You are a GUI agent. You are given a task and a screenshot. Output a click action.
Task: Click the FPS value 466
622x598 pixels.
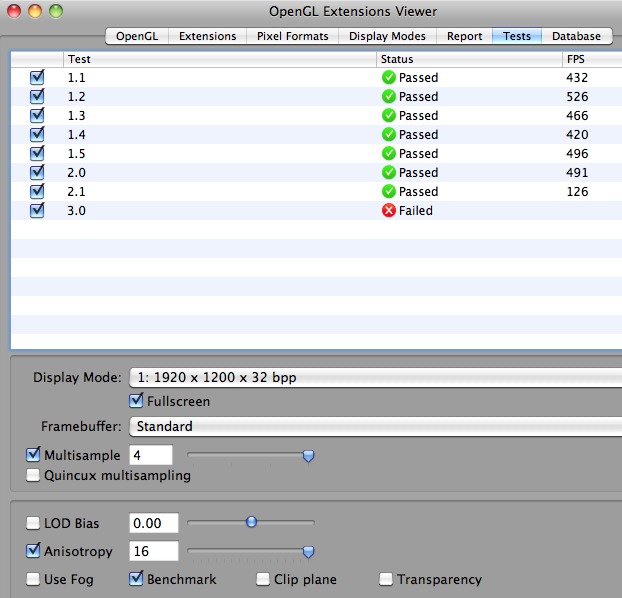(x=577, y=115)
